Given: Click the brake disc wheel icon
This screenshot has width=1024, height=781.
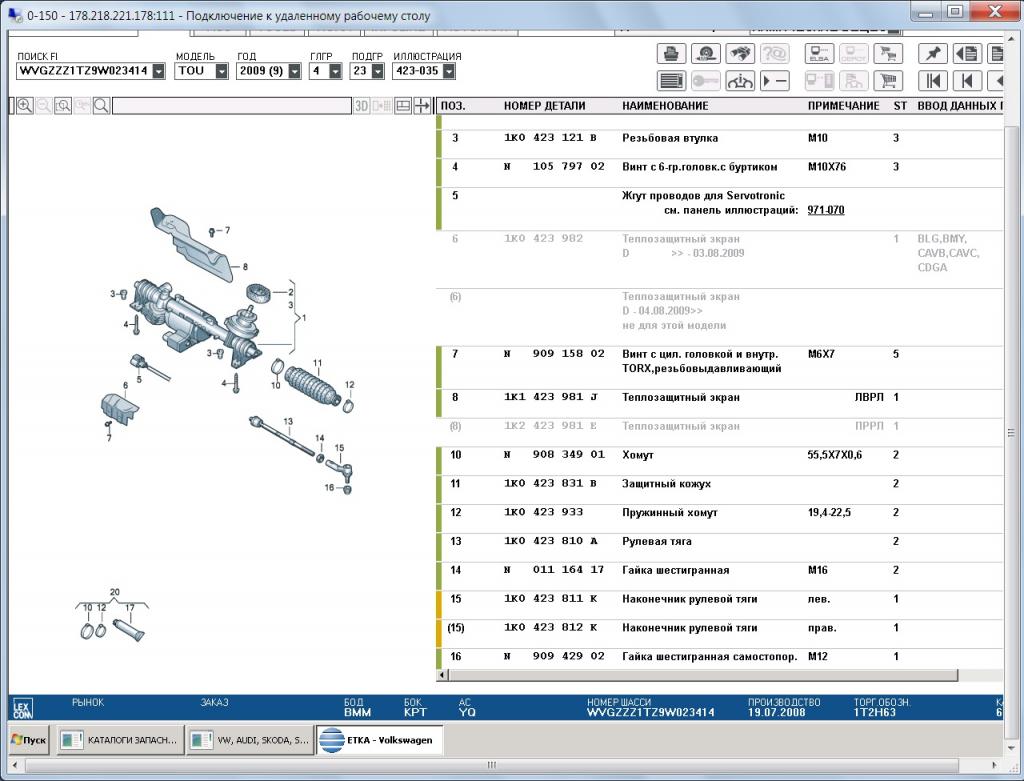Looking at the screenshot, I should pos(706,54).
